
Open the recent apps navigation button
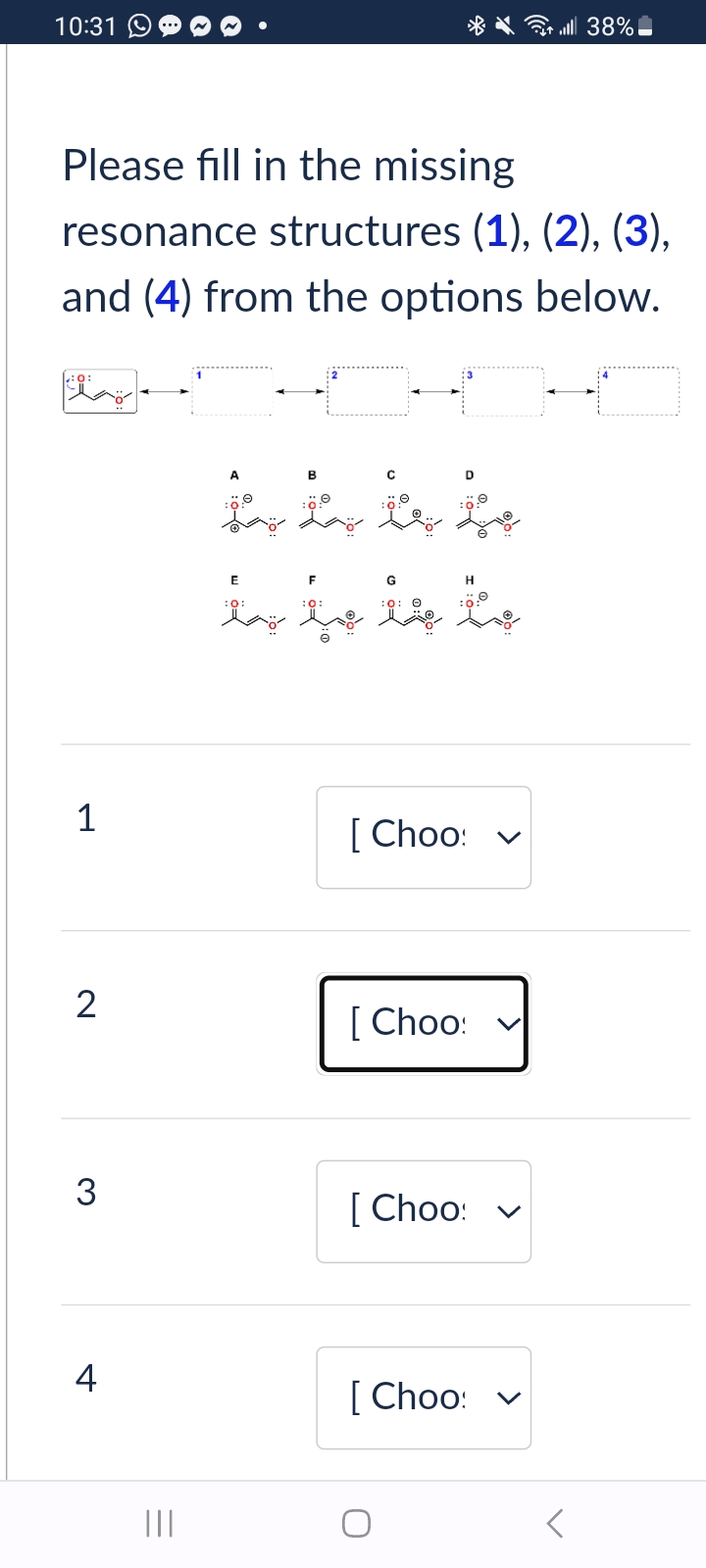pos(160,1523)
